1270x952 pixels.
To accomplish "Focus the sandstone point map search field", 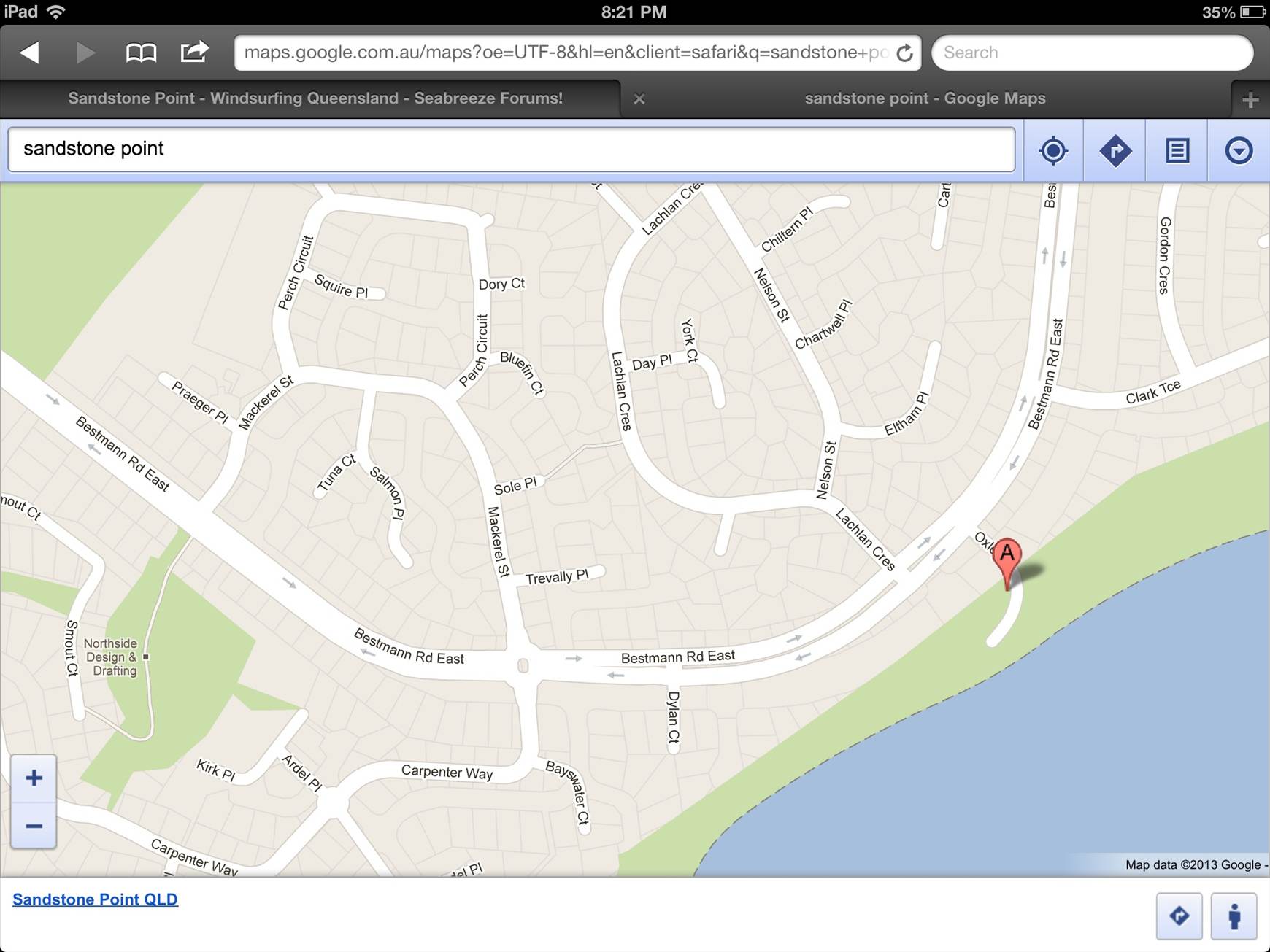I will pos(512,150).
